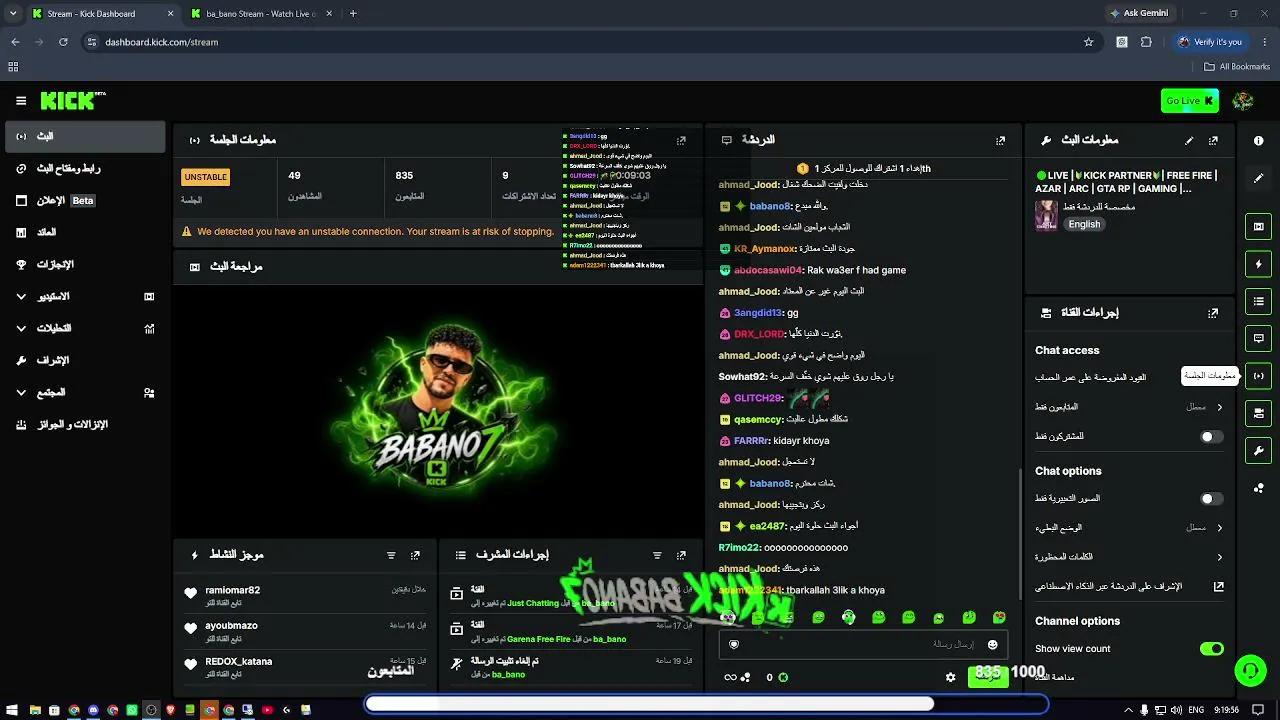Viewport: 1280px width, 720px height.
Task: Pop out the معلومات البث panel
Action: [1213, 141]
